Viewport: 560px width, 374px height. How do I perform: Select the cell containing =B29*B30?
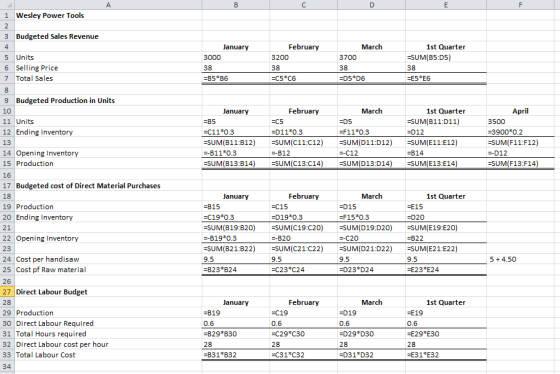tap(235, 334)
